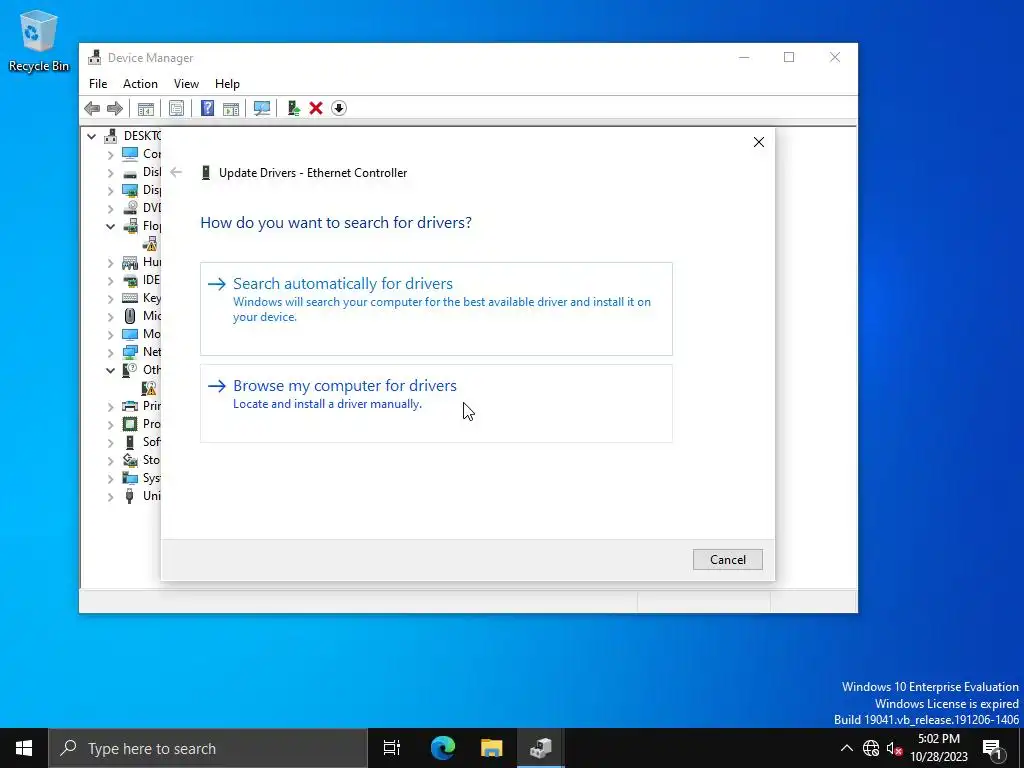The height and width of the screenshot is (768, 1024).
Task: Select the Recycle Bin desktop icon
Action: [39, 40]
